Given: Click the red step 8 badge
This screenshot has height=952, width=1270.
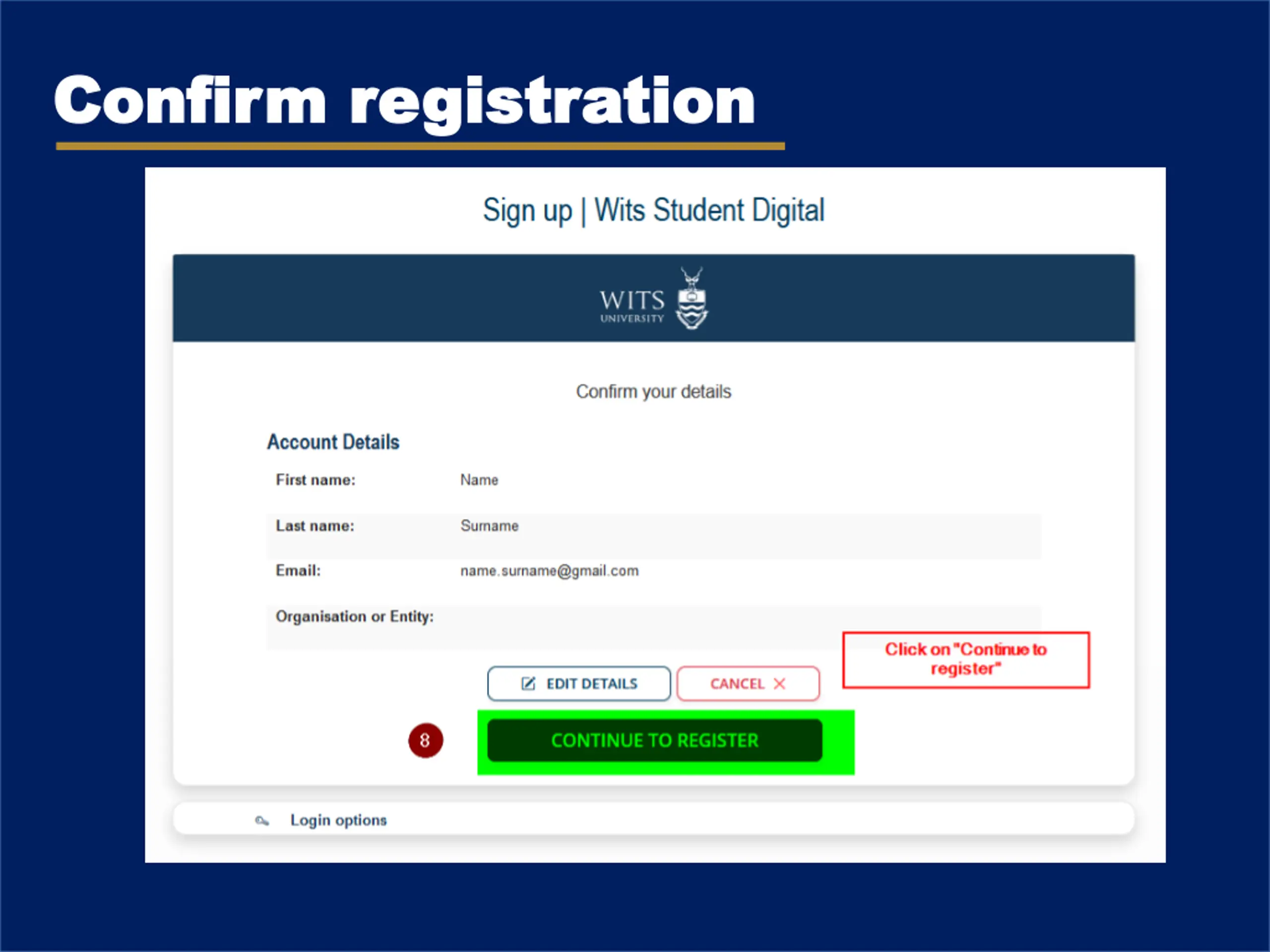Looking at the screenshot, I should click(x=426, y=740).
